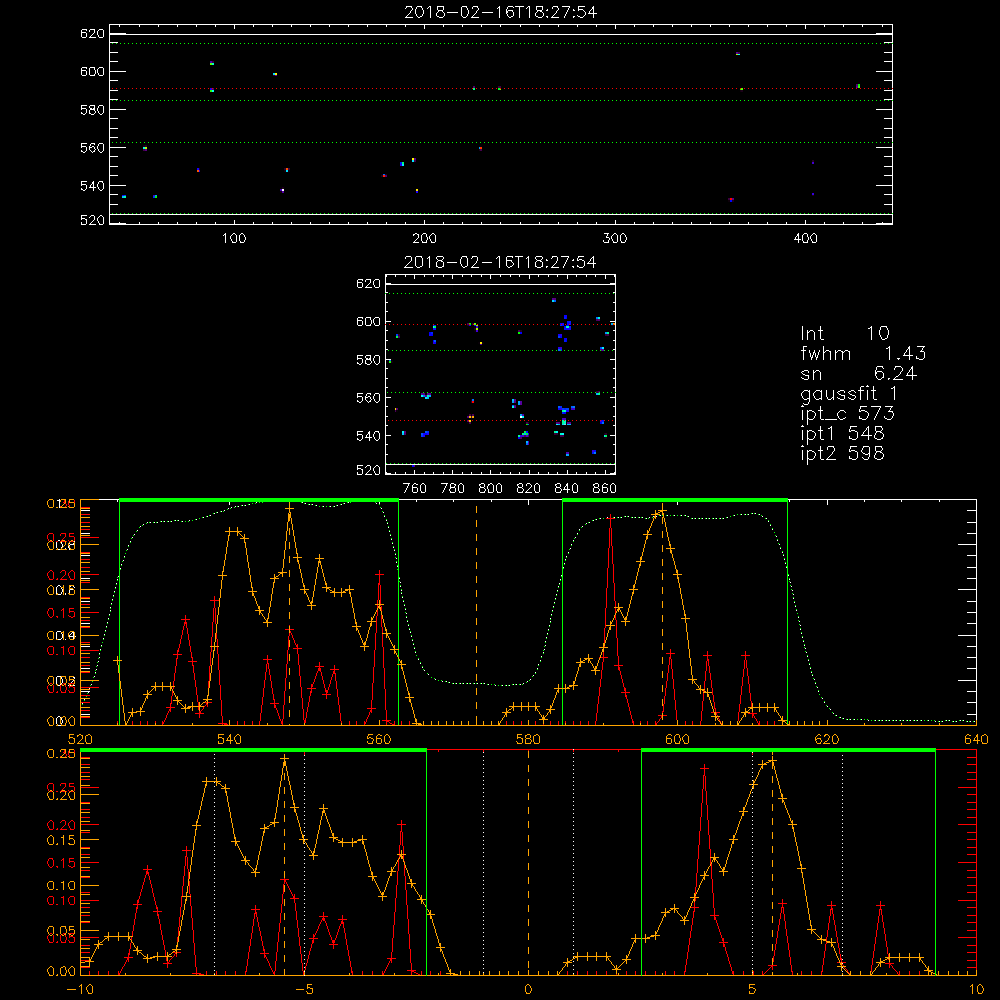Click x-axis label 10 on bottom plot

point(976,989)
